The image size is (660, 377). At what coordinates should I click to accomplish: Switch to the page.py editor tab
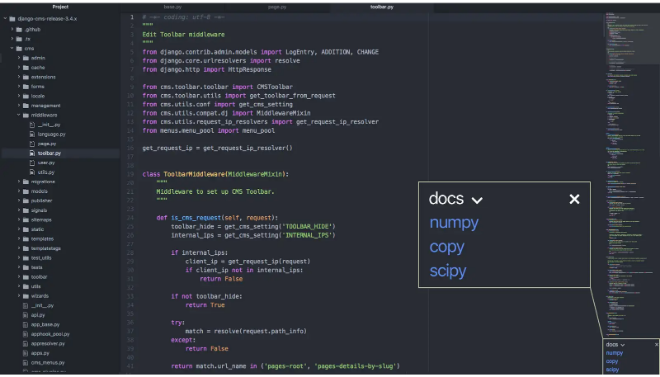tap(277, 7)
